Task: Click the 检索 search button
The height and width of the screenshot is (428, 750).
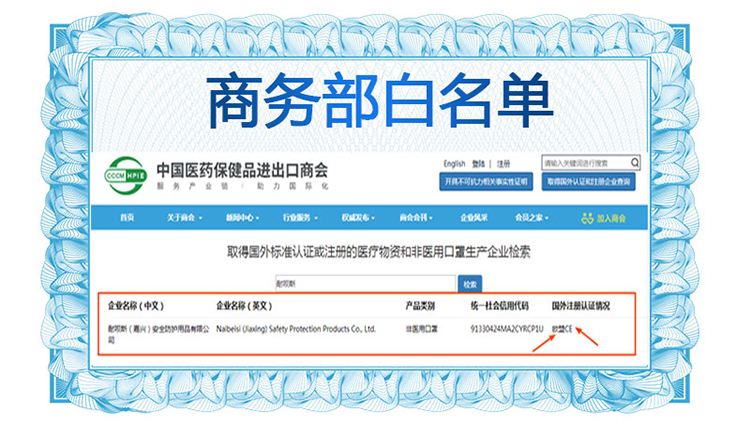Action: 470,284
